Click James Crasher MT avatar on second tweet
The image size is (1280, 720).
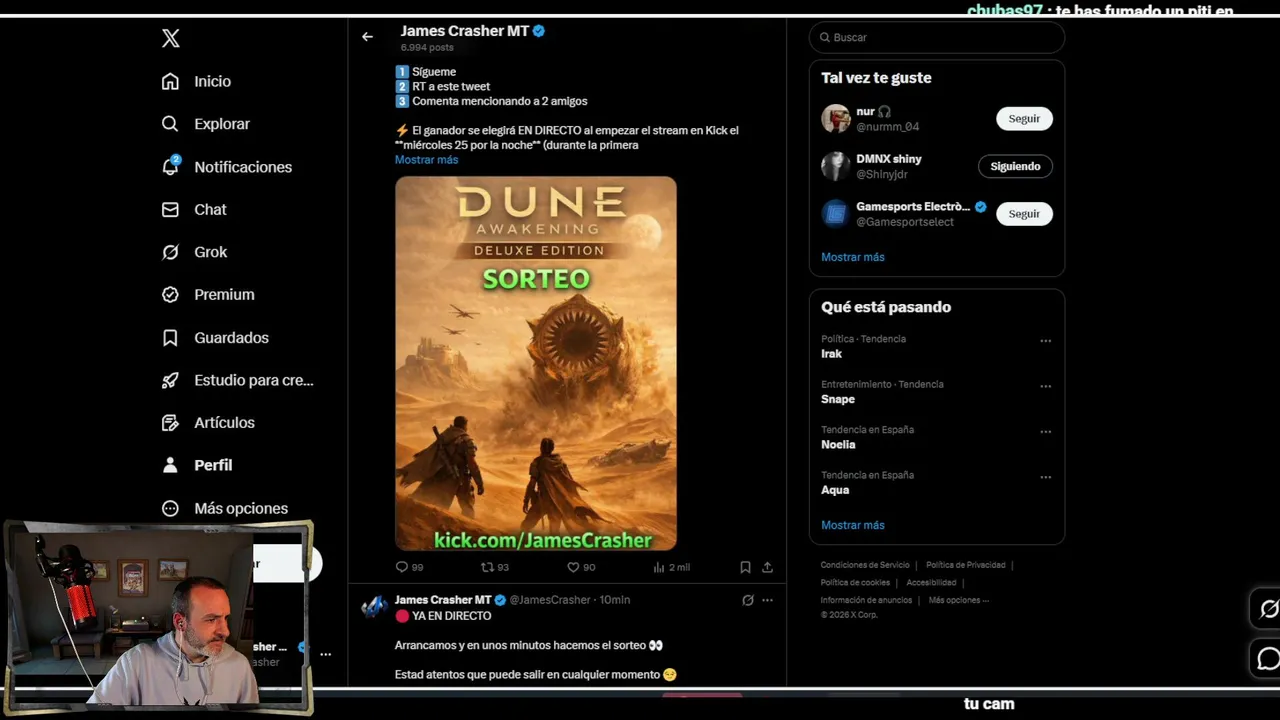click(x=374, y=606)
